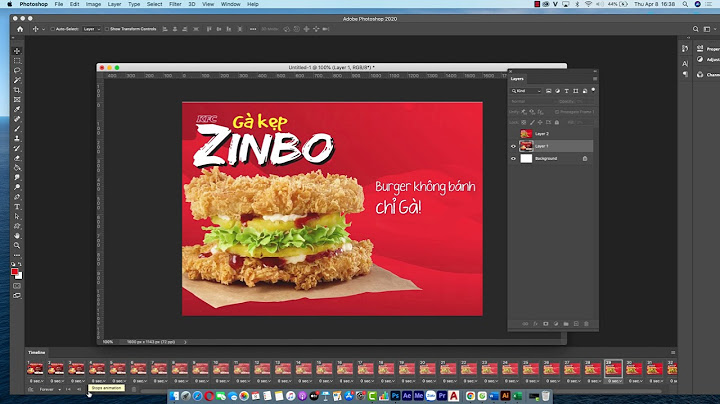Select the Rectangular Marquee tool

pos(17,61)
